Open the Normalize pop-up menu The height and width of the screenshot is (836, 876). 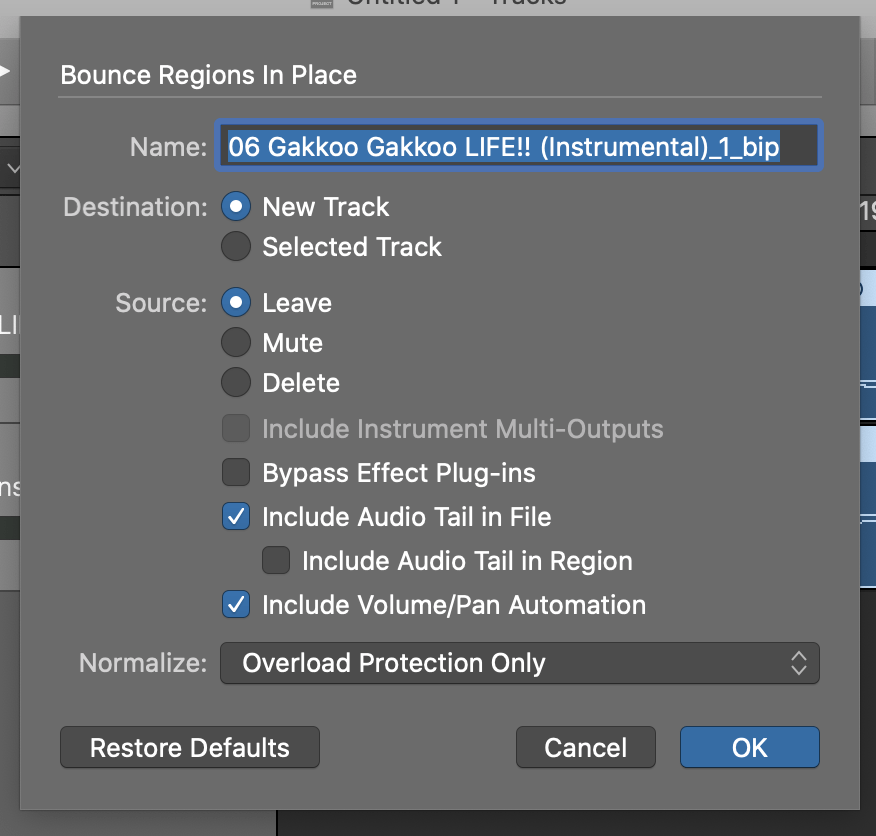(519, 663)
